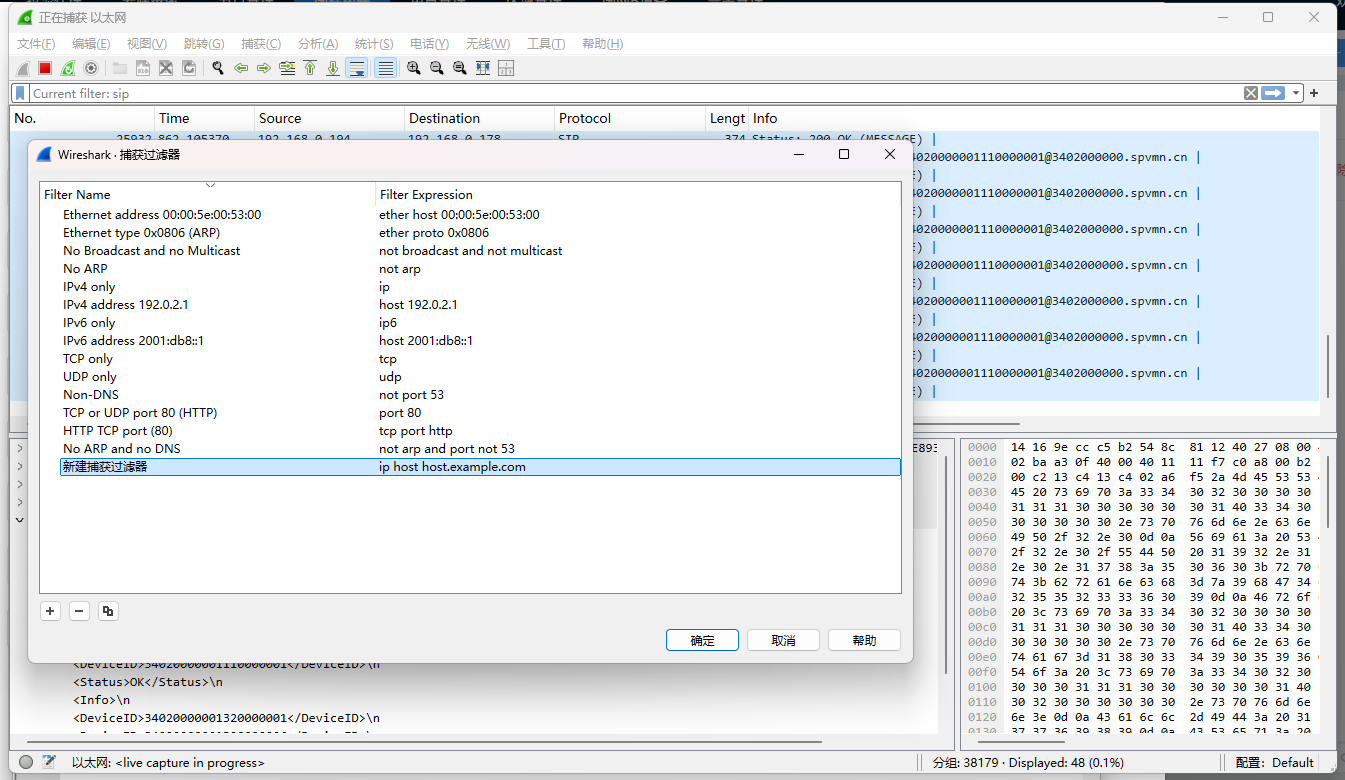Image resolution: width=1345 pixels, height=780 pixels.
Task: Open the display filter history dropdown
Action: (1296, 93)
